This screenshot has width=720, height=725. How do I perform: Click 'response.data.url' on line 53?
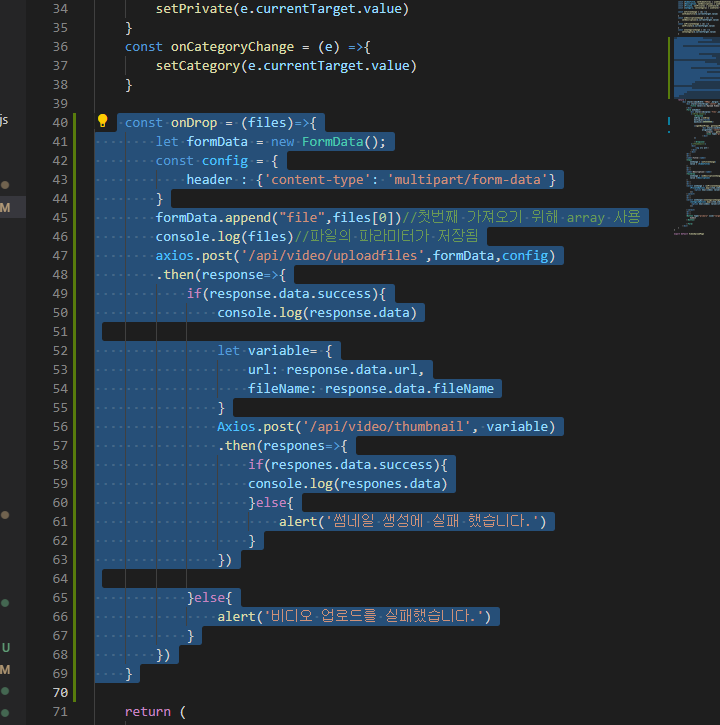pos(351,369)
